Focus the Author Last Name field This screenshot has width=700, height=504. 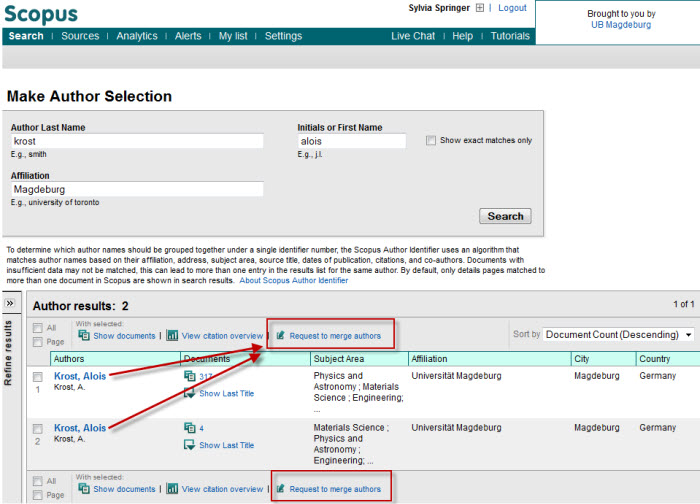point(137,141)
